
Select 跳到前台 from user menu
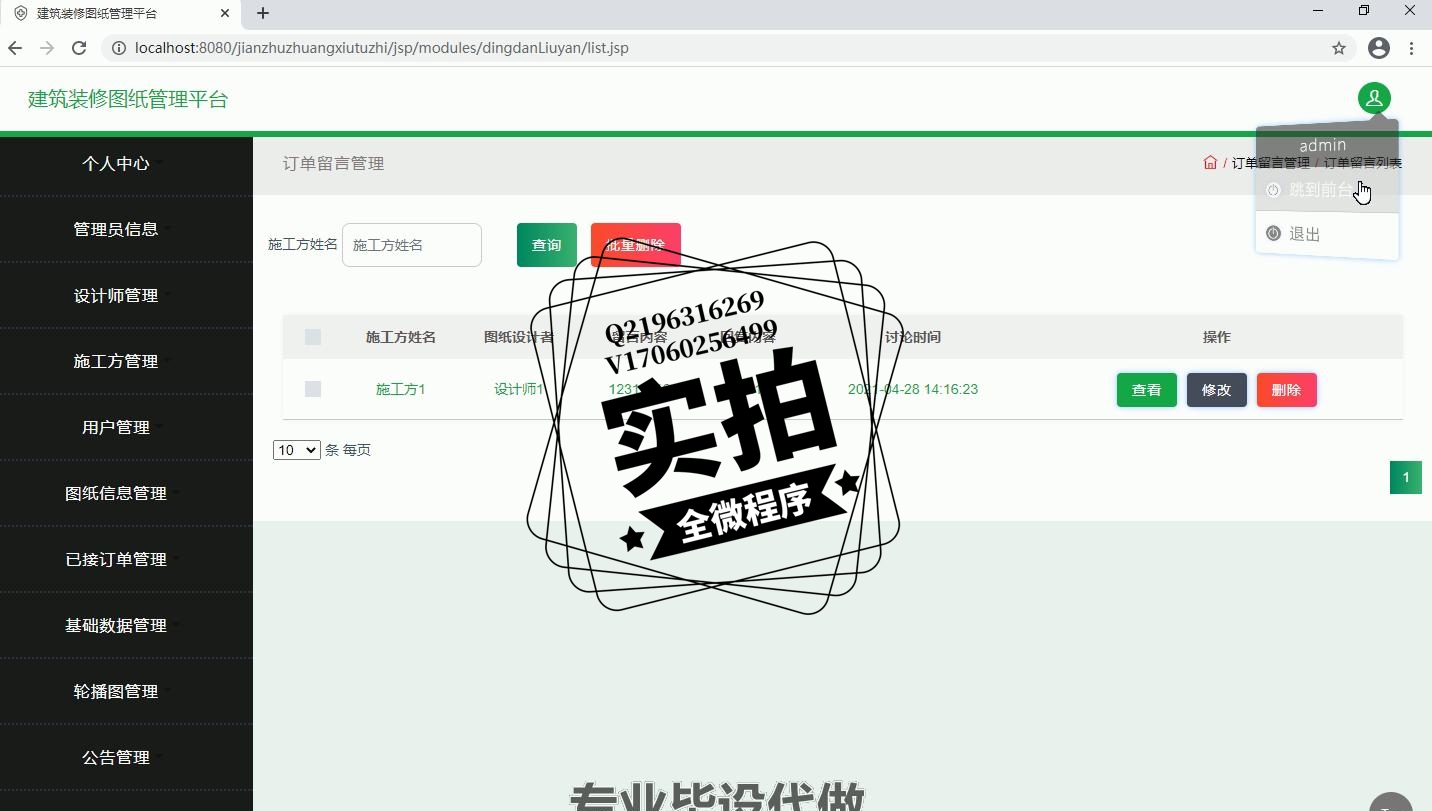(x=1327, y=189)
